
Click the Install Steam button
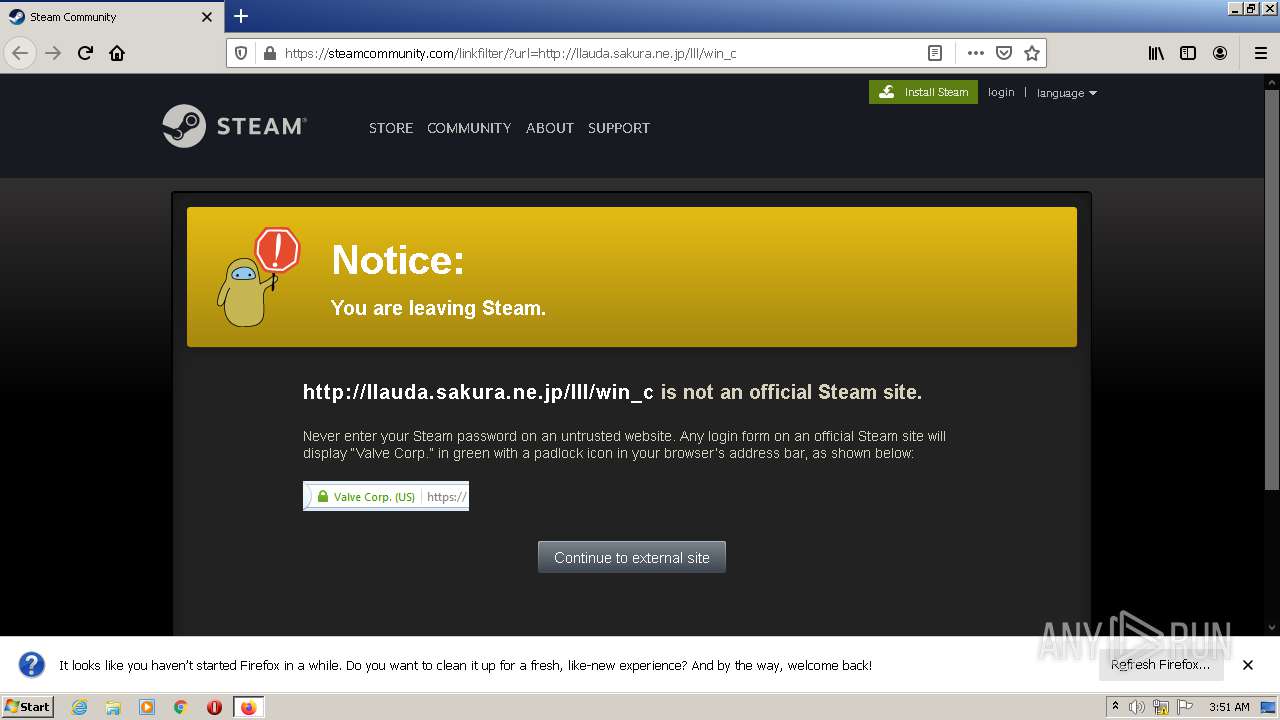tap(923, 92)
